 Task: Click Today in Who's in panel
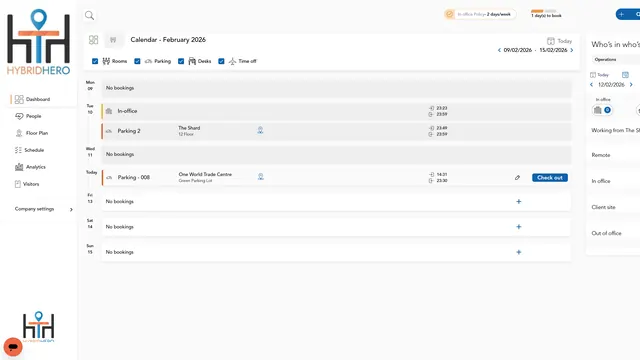point(599,75)
